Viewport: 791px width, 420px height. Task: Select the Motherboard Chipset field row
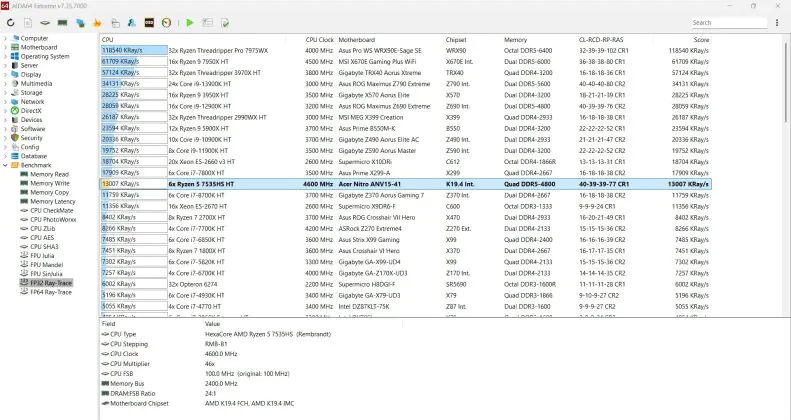click(x=198, y=404)
